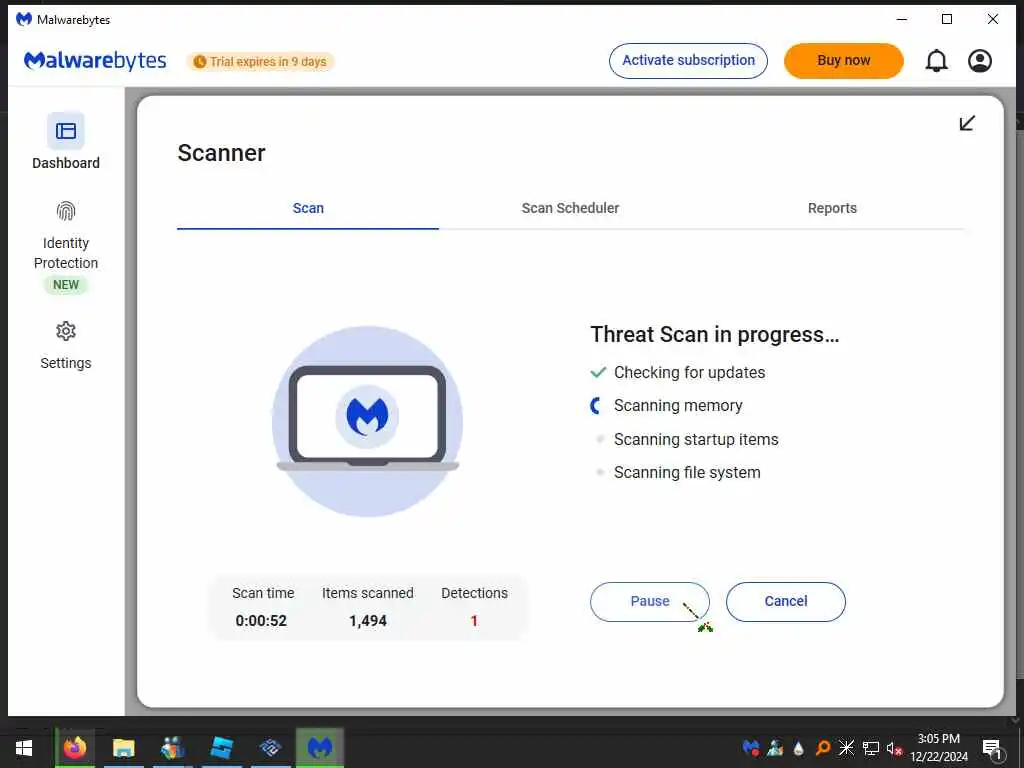This screenshot has height=768, width=1024.
Task: Open notifications bell icon
Action: (936, 61)
